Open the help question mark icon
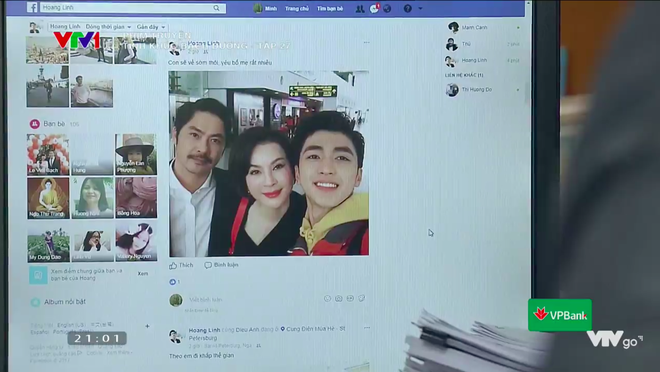The image size is (660, 372). (x=407, y=8)
